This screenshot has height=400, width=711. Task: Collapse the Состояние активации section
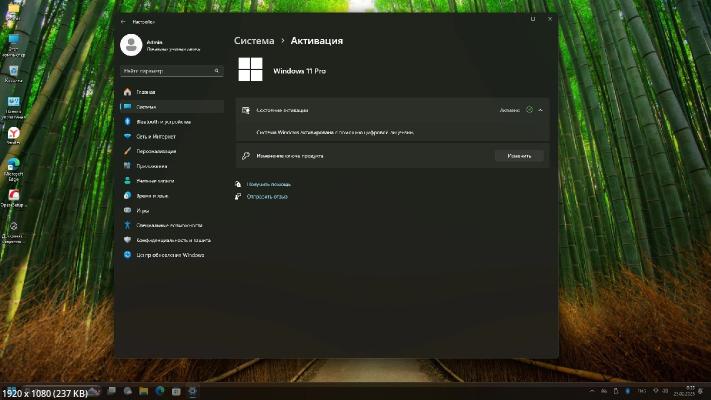click(541, 110)
